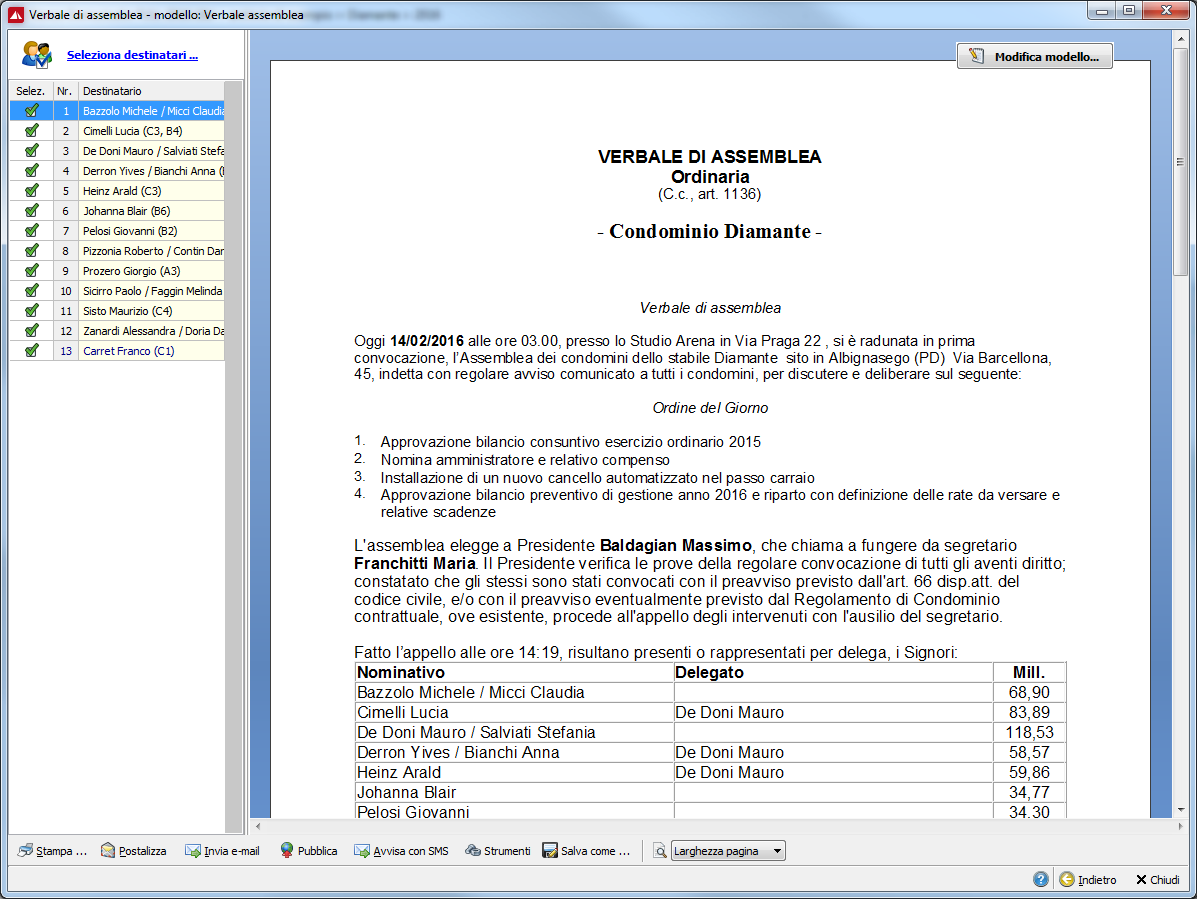Click Salva come button label

[x=595, y=851]
